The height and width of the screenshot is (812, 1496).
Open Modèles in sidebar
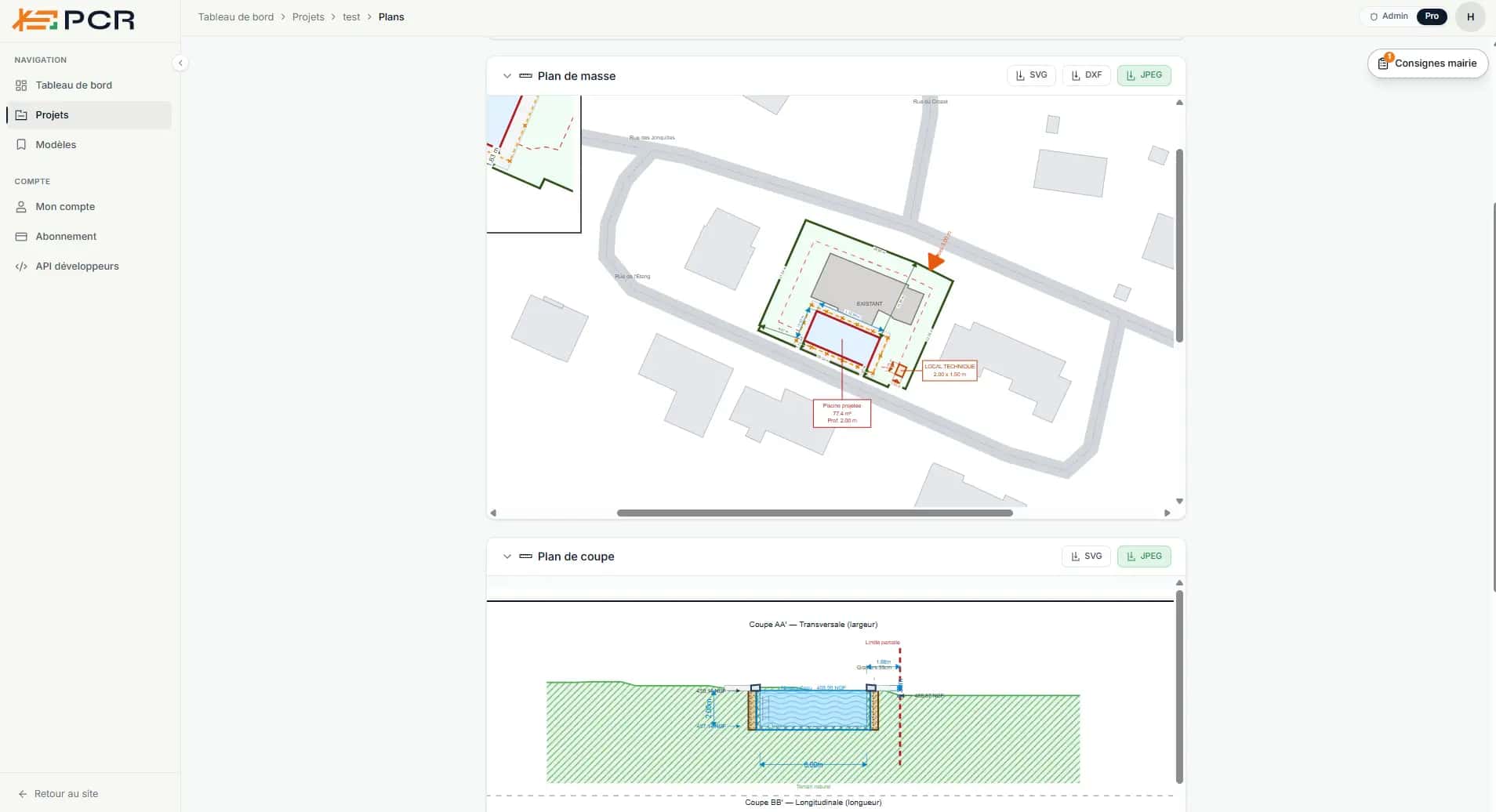[89, 145]
